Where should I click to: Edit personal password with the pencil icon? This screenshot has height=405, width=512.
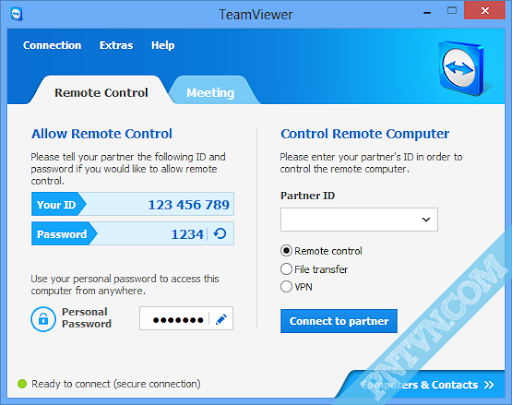[x=221, y=319]
